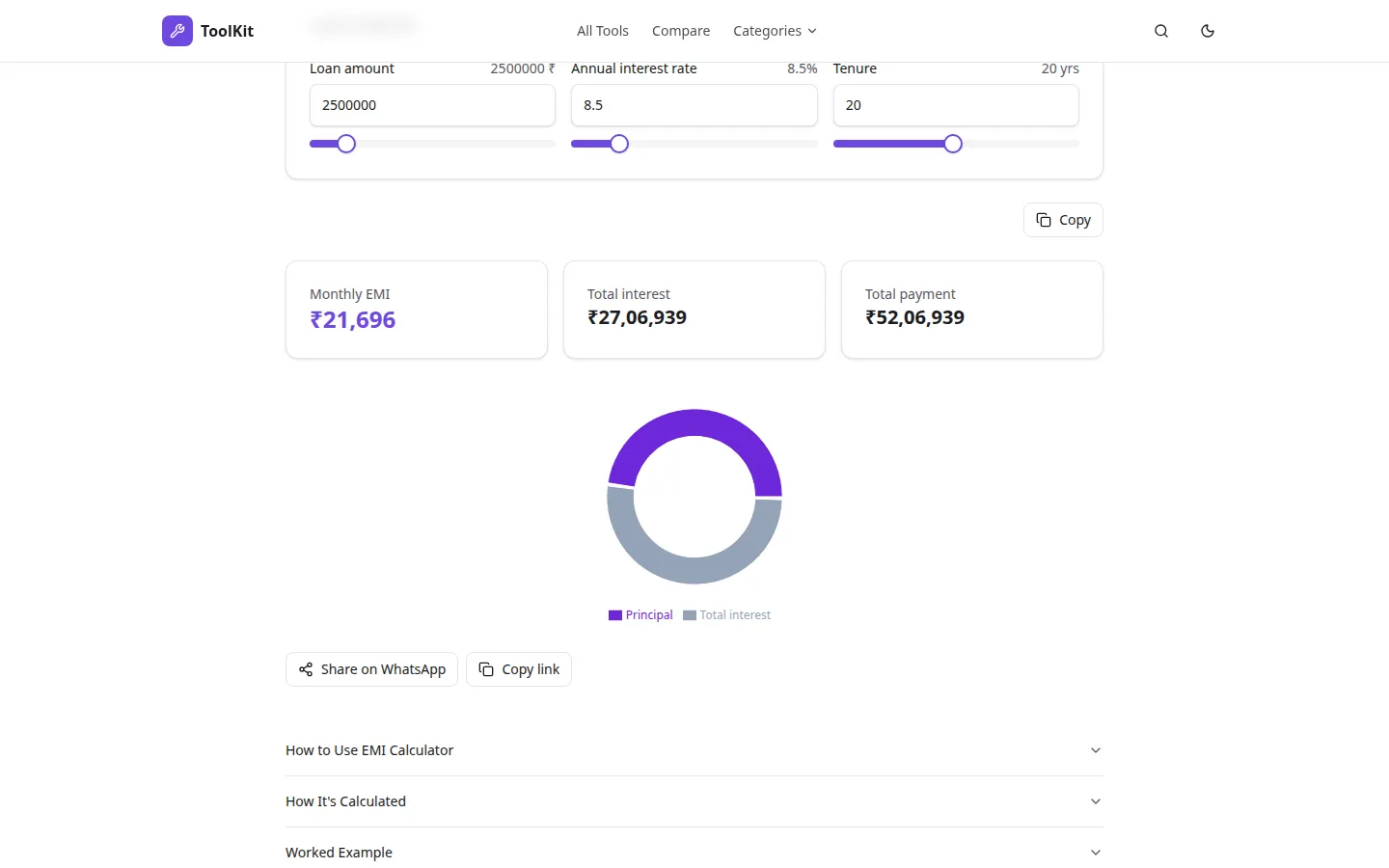Expand the Worked Example section
1389x868 pixels.
pyautogui.click(x=694, y=853)
